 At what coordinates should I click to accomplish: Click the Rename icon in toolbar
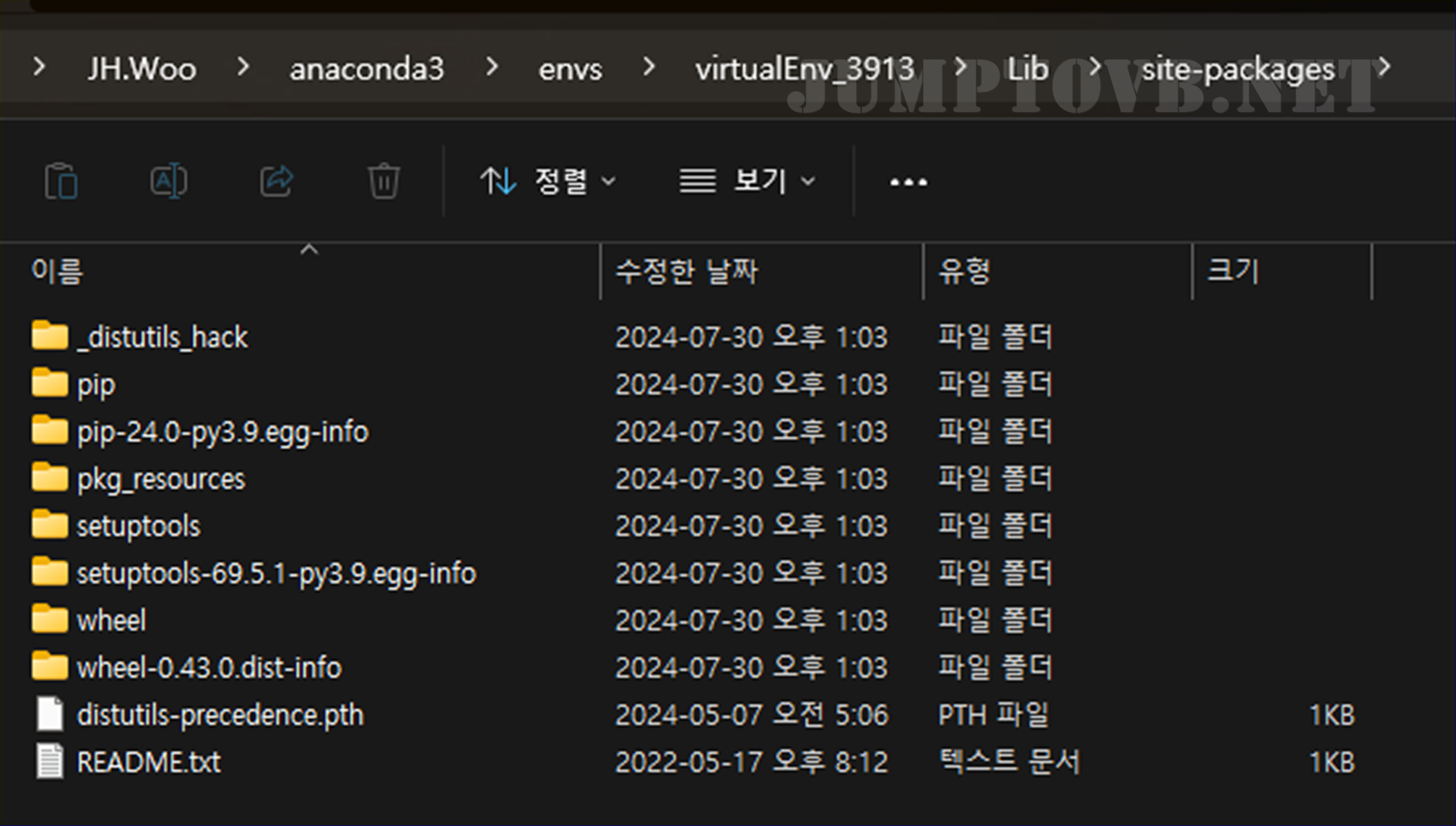(x=168, y=181)
